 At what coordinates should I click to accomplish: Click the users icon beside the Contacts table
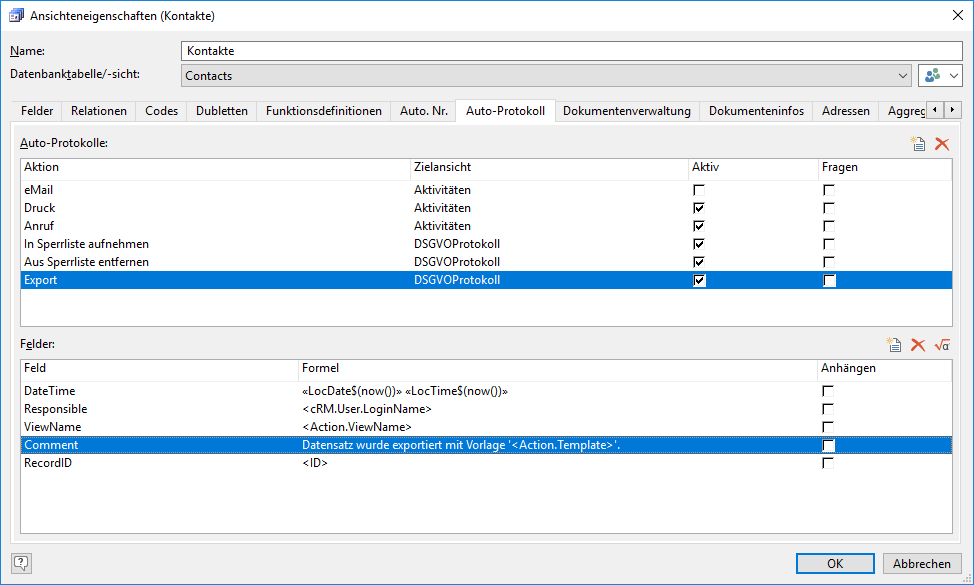click(931, 76)
